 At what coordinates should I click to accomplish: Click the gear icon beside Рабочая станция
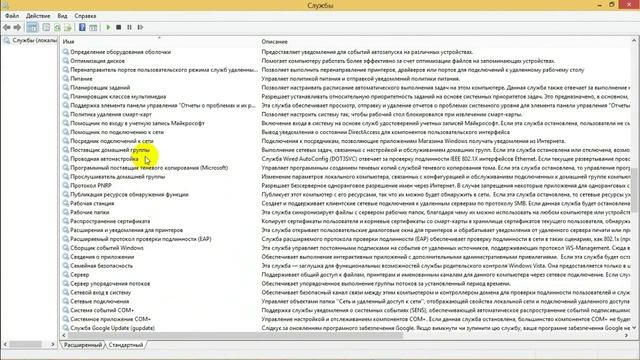click(66, 203)
